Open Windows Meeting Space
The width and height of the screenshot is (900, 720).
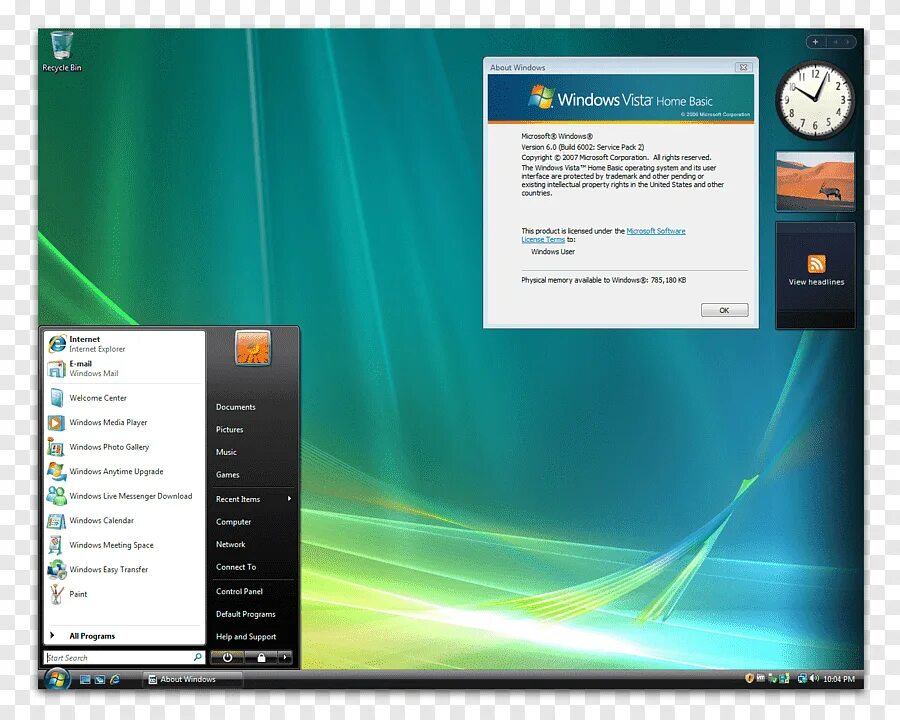tap(124, 545)
